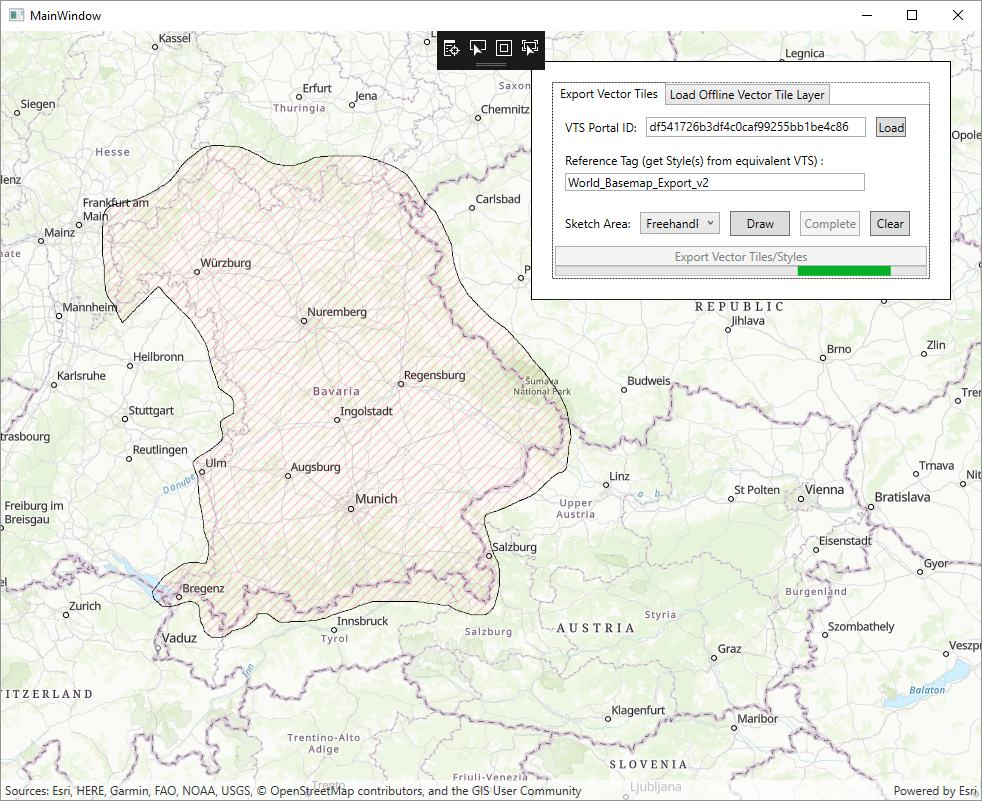Click the Complete button
982x801 pixels.
(830, 224)
